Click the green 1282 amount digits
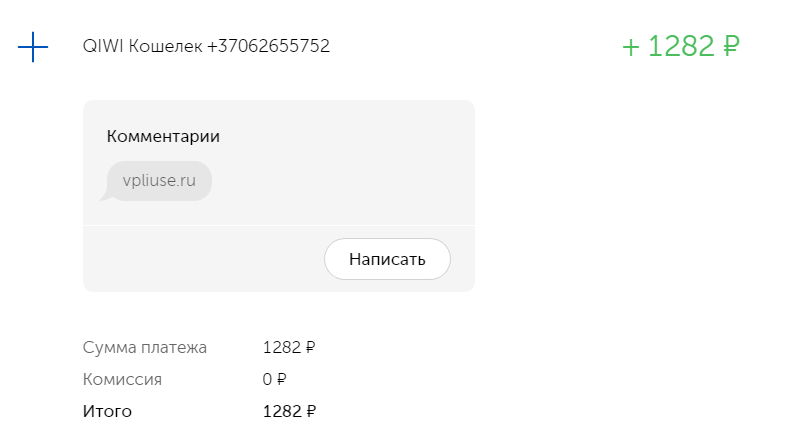 pos(681,46)
